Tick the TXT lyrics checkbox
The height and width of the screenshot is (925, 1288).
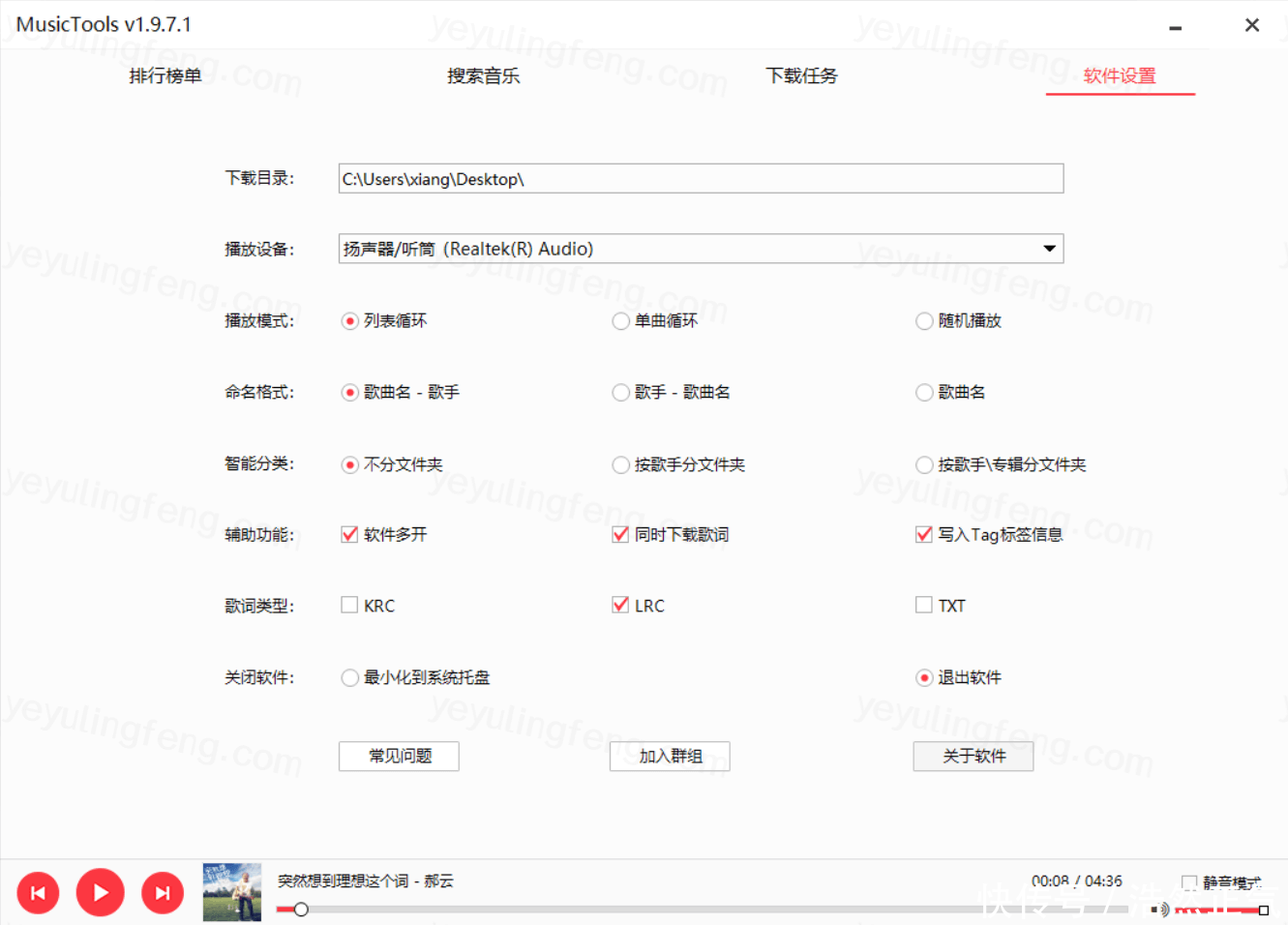pyautogui.click(x=924, y=605)
